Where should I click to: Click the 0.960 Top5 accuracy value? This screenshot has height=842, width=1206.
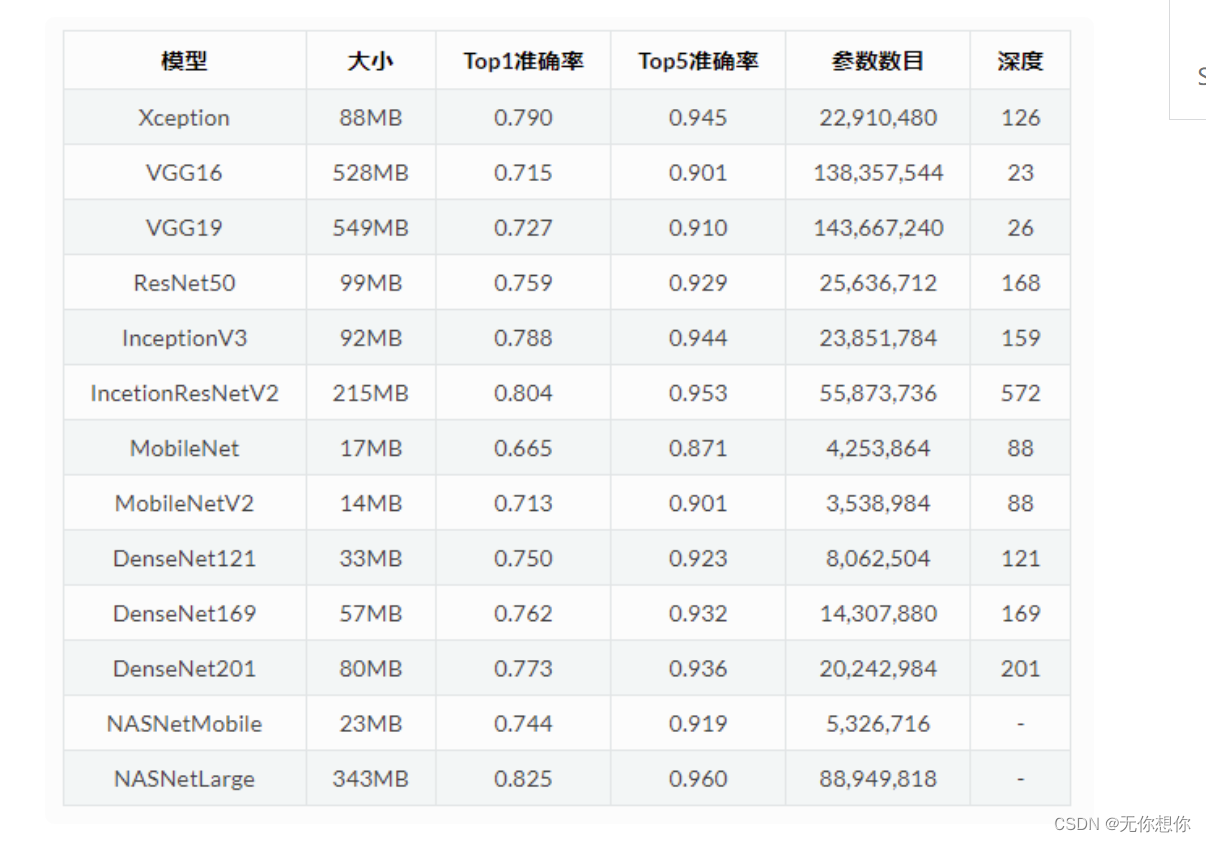(698, 778)
